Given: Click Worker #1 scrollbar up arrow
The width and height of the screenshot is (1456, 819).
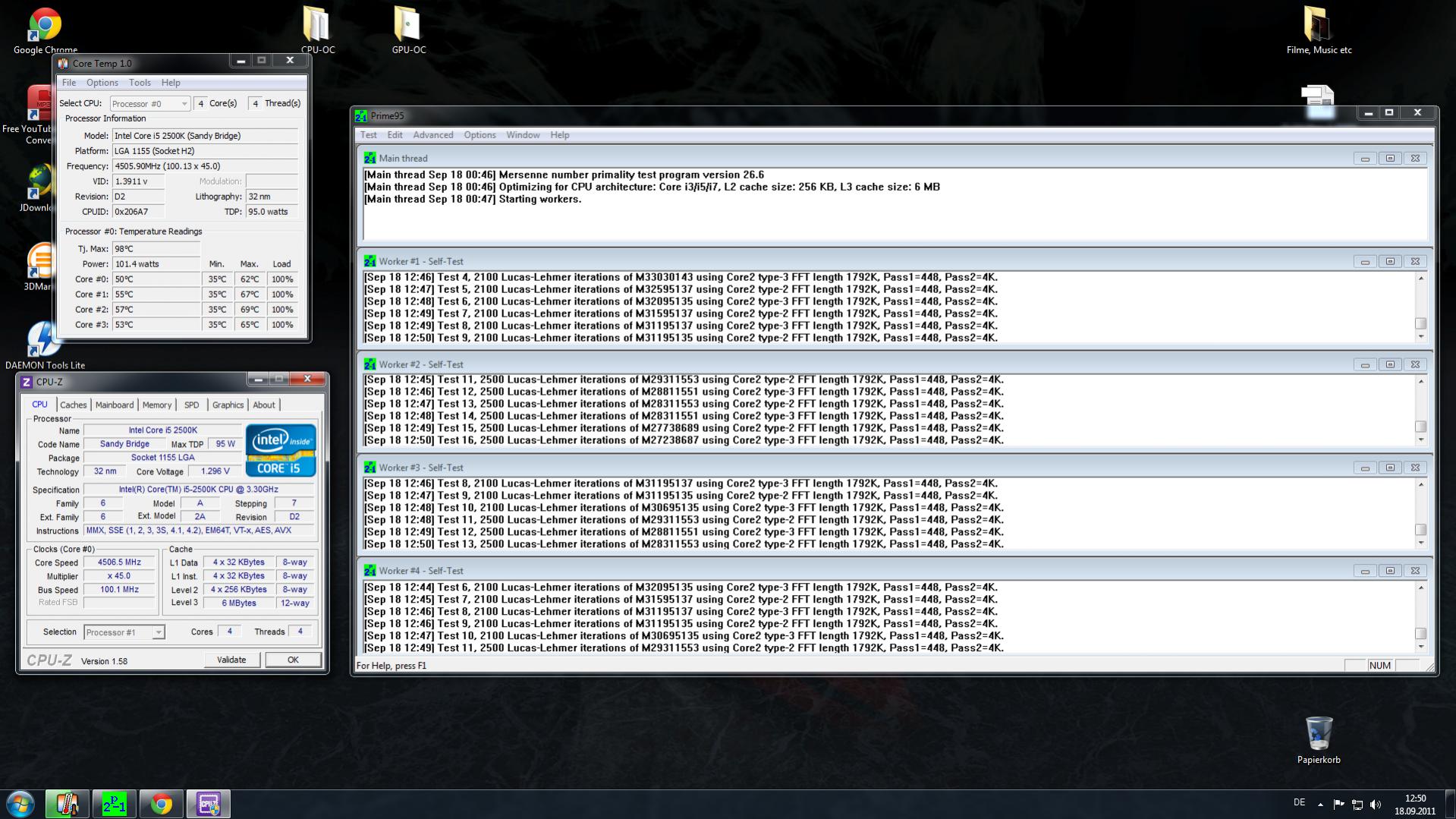Looking at the screenshot, I should click(x=1421, y=279).
